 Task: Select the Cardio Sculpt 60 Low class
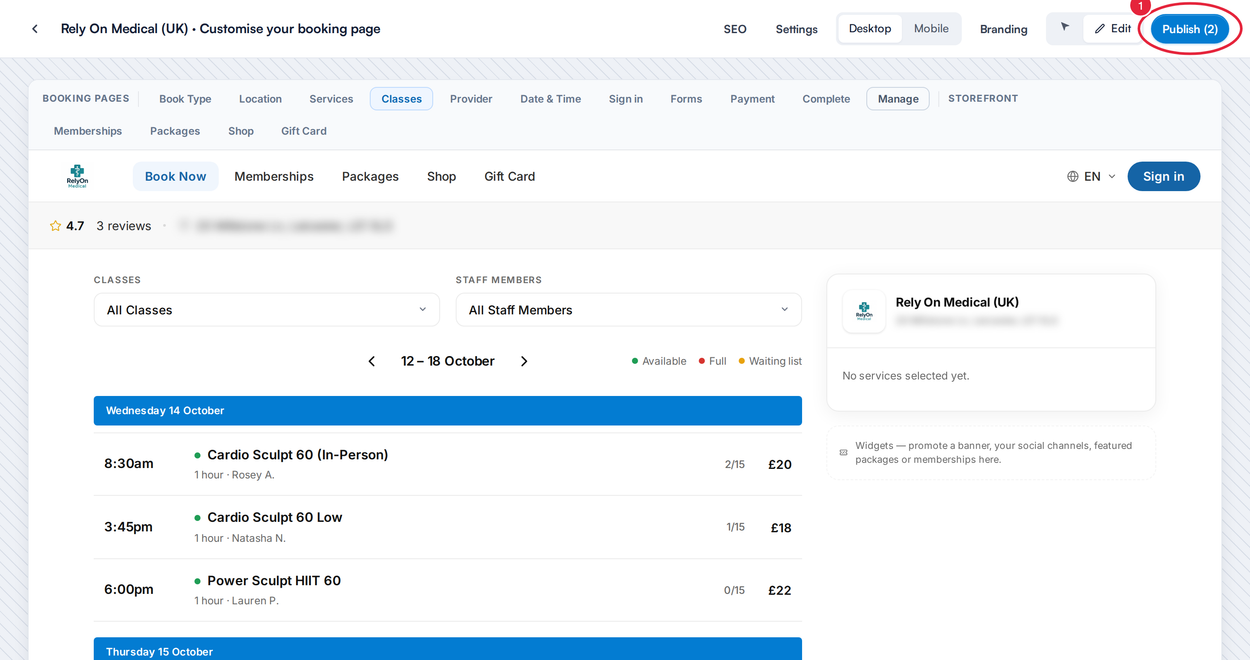[x=448, y=527]
